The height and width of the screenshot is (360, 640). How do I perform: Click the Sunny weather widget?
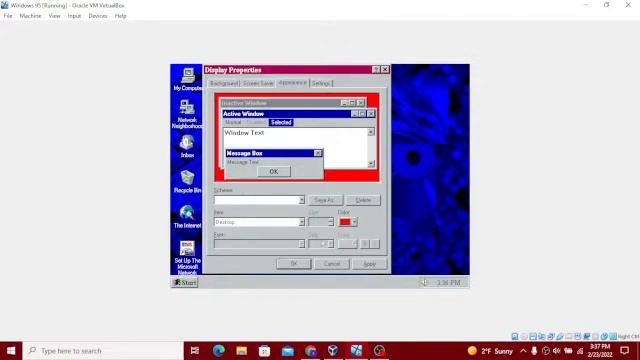(x=490, y=351)
